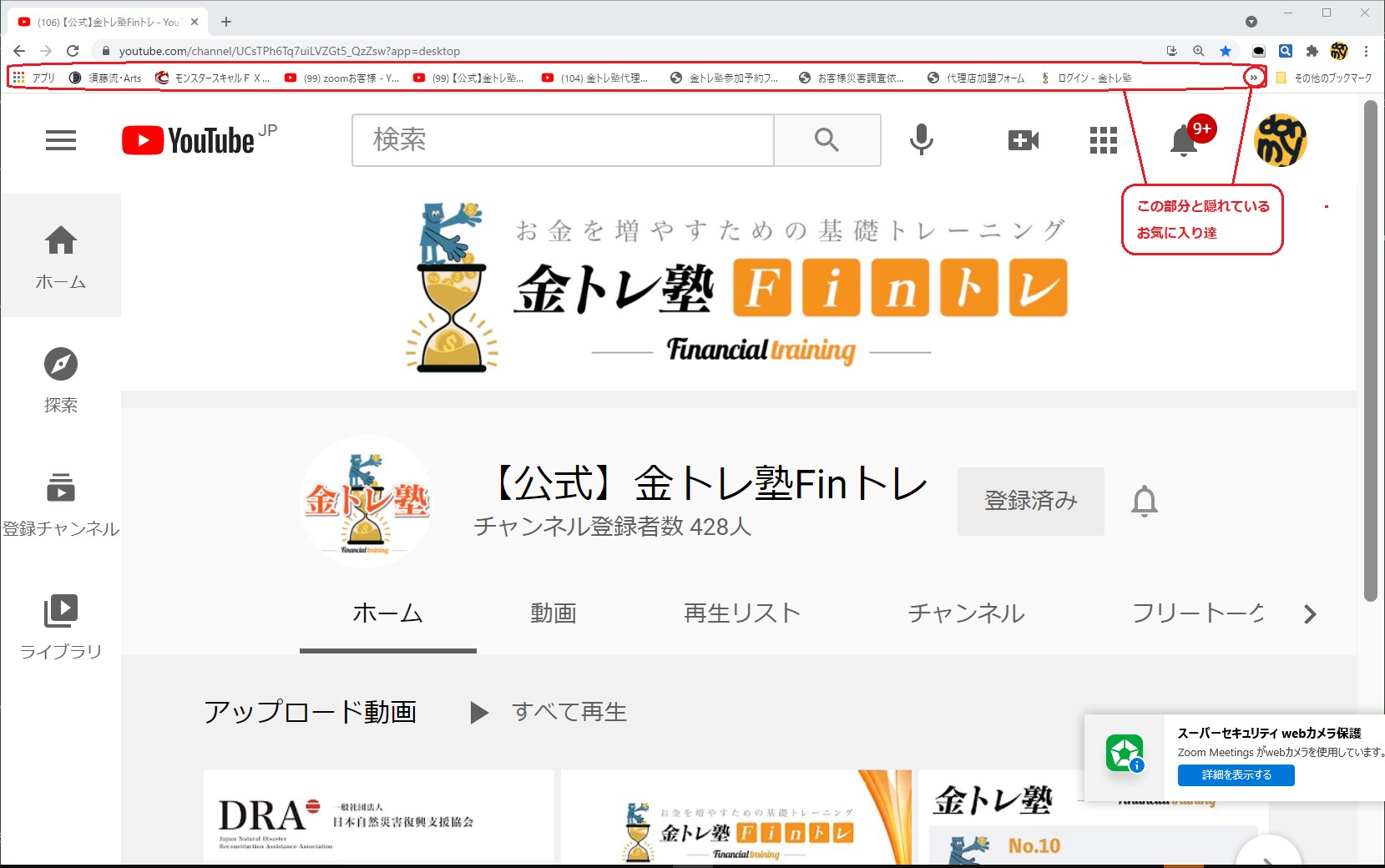This screenshot has height=868, width=1385.
Task: Click the address bar URL
Action: [x=290, y=51]
